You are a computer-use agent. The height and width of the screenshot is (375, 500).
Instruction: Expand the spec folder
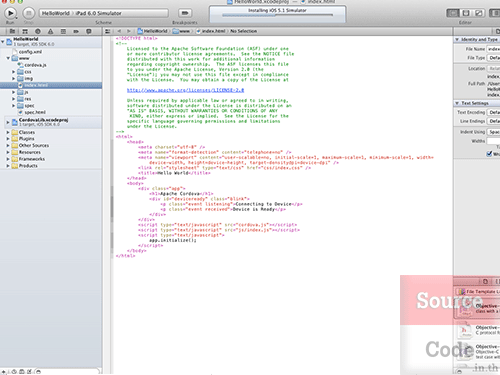[x=14, y=106]
